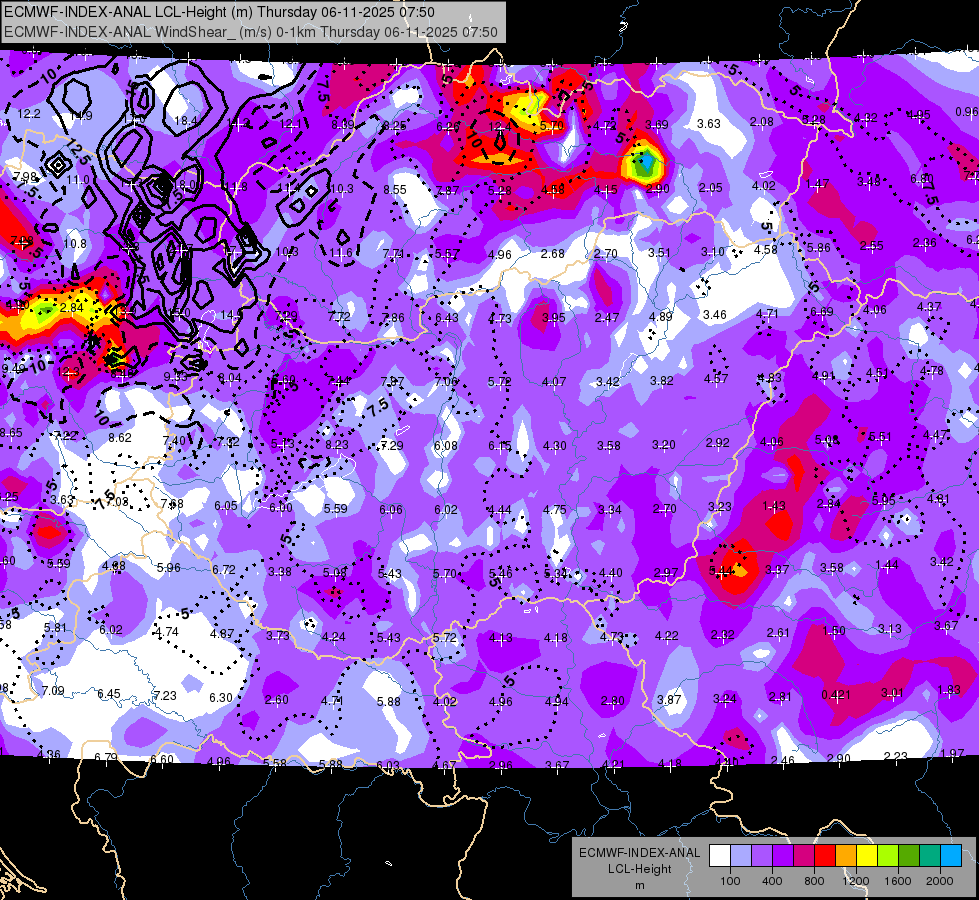Screen dimensions: 979x900
Task: Click the teal legend swatch
Action: [930, 856]
